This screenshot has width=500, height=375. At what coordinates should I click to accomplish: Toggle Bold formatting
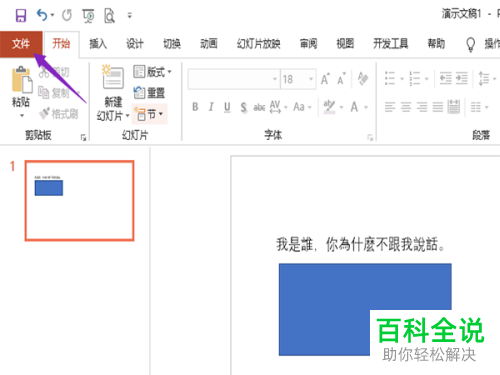coord(195,107)
